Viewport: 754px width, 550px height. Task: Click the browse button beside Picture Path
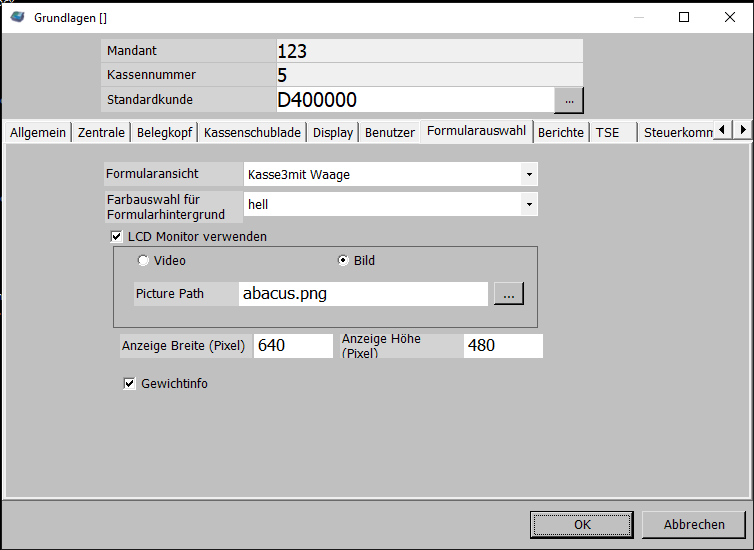point(508,294)
